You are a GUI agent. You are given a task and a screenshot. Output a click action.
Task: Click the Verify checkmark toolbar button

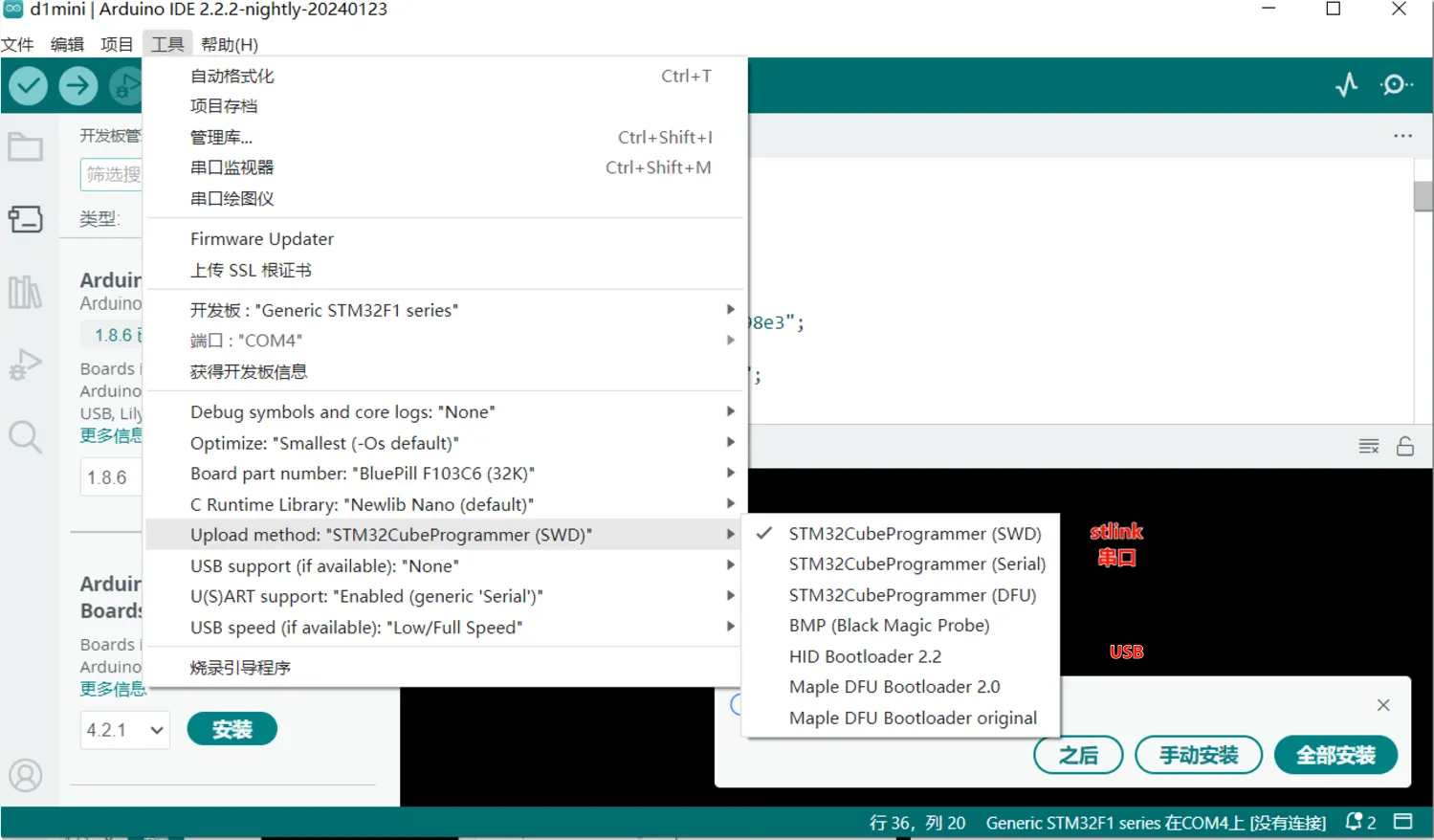(x=29, y=86)
